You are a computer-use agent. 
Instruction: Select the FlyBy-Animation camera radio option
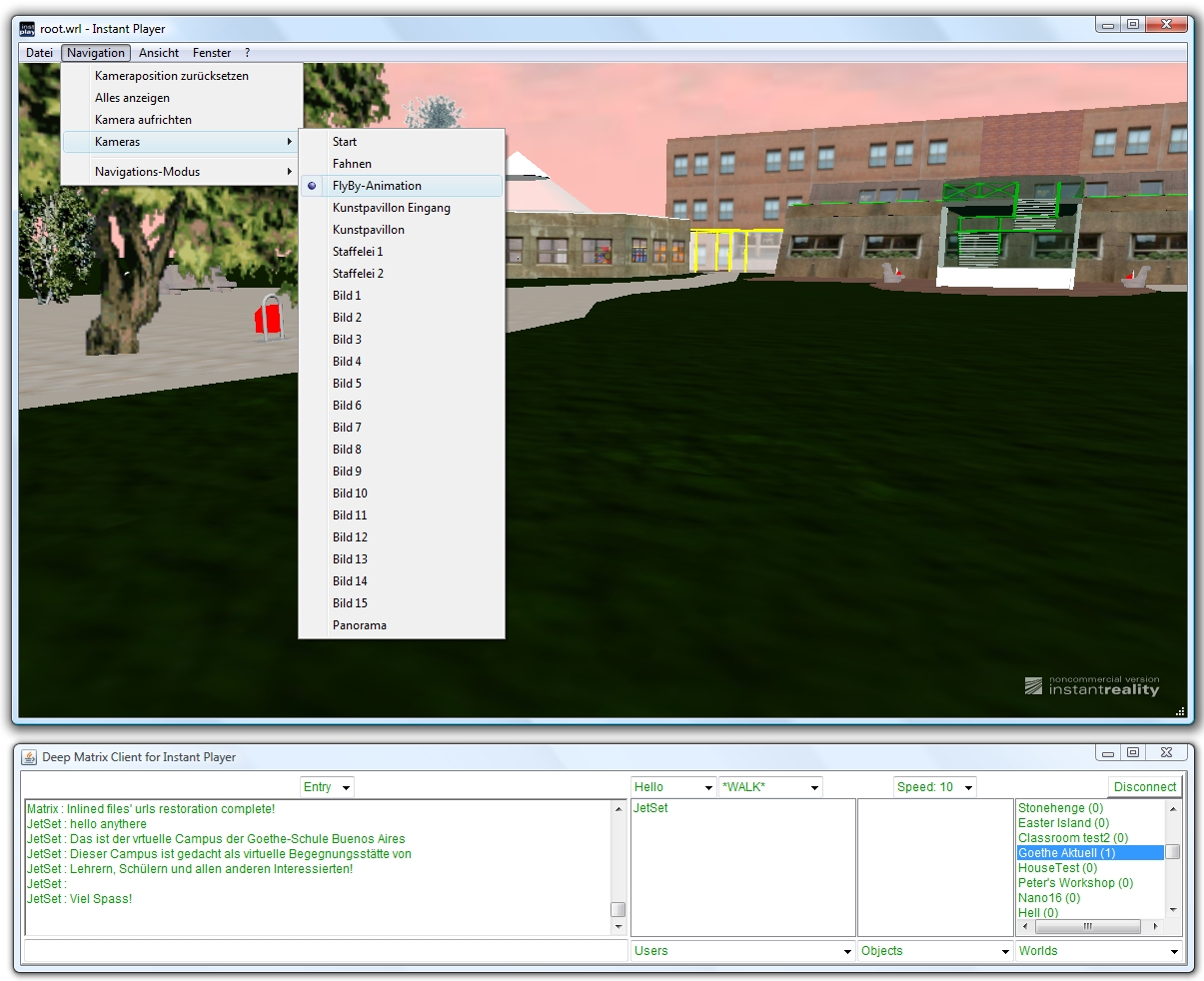point(377,186)
